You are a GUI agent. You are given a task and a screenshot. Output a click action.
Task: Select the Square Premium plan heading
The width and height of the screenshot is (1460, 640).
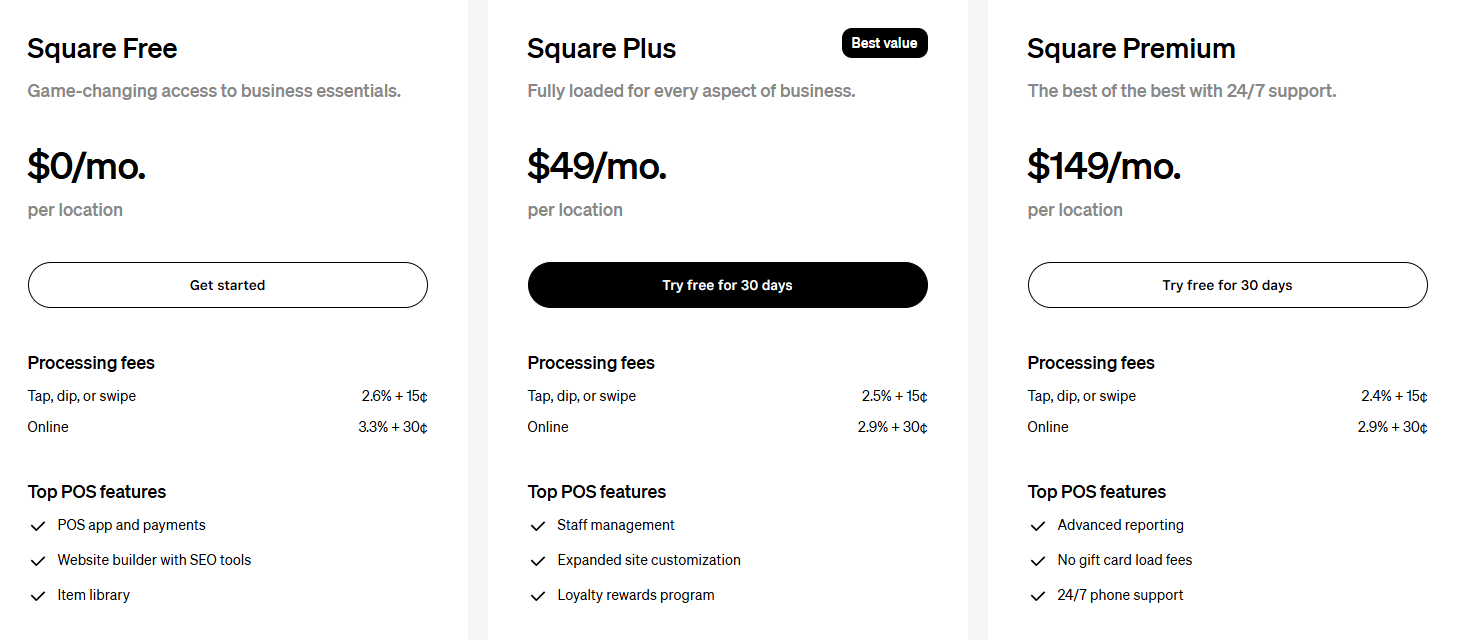click(1131, 48)
